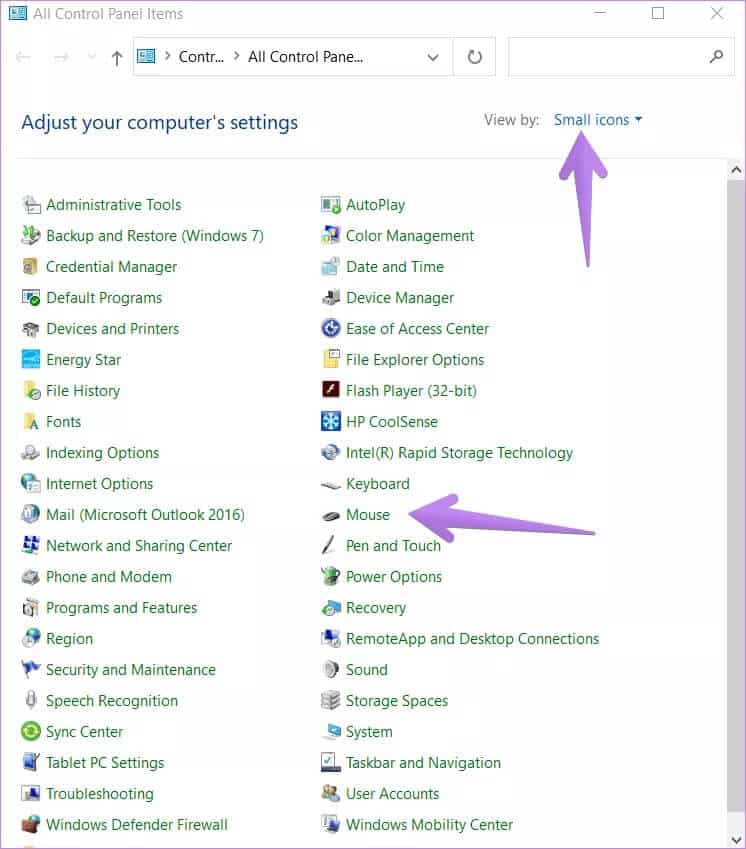Open Programs and Features

click(x=122, y=608)
